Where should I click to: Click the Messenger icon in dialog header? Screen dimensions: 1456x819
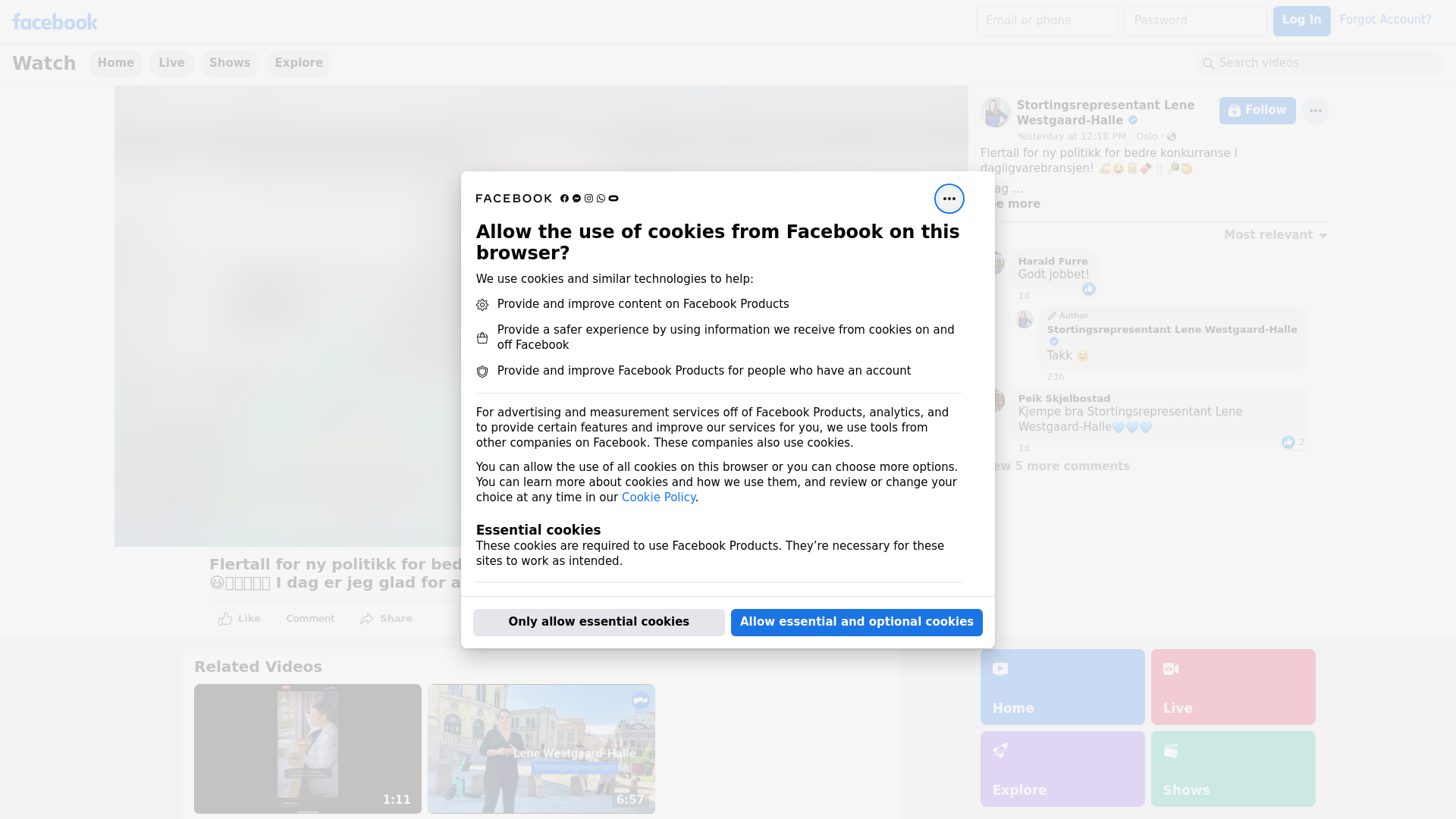[576, 199]
